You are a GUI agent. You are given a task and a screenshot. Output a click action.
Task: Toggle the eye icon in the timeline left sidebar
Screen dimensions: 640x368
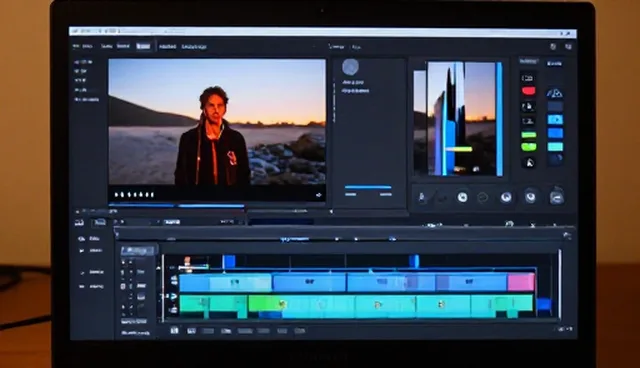[x=82, y=239]
